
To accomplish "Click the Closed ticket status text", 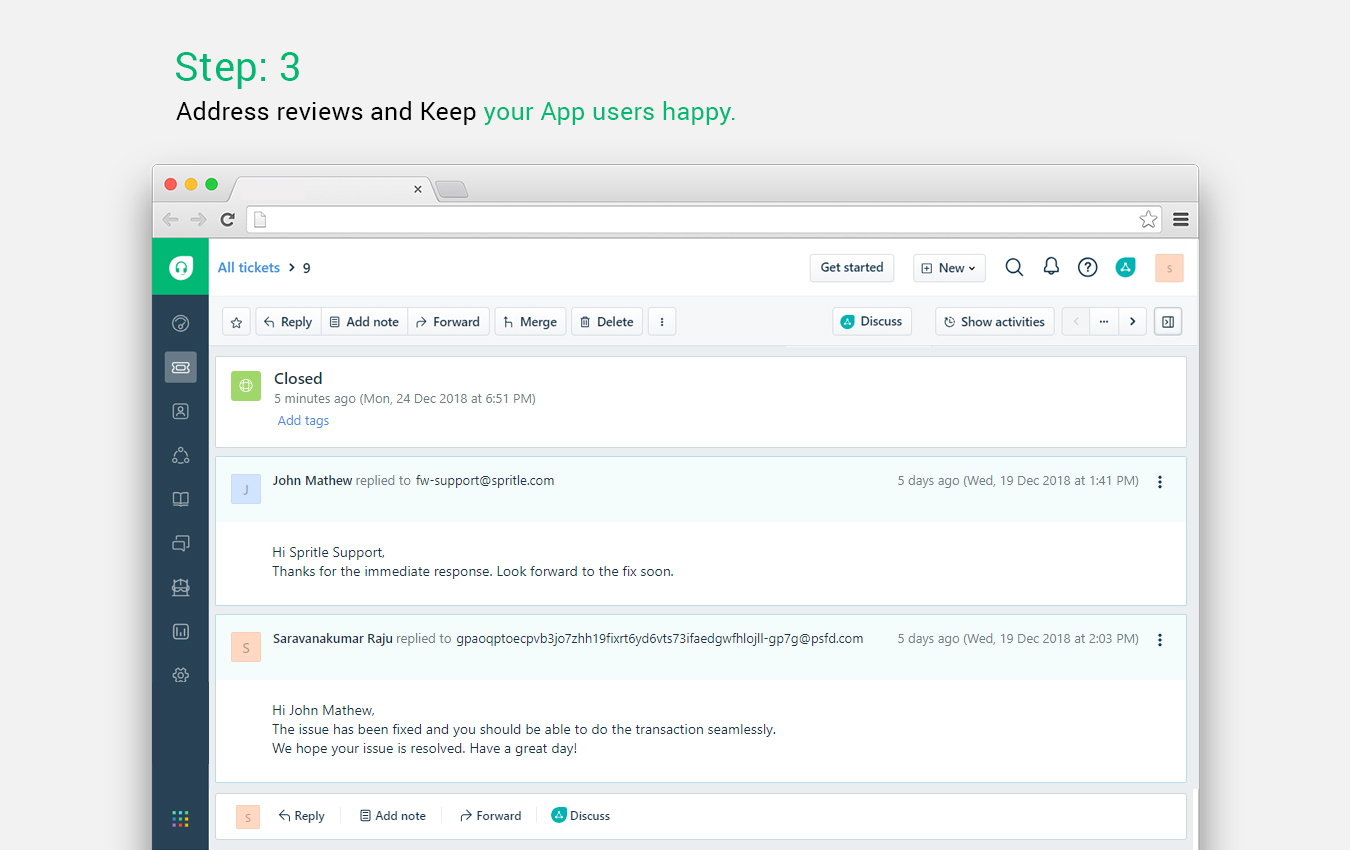I will [x=298, y=379].
